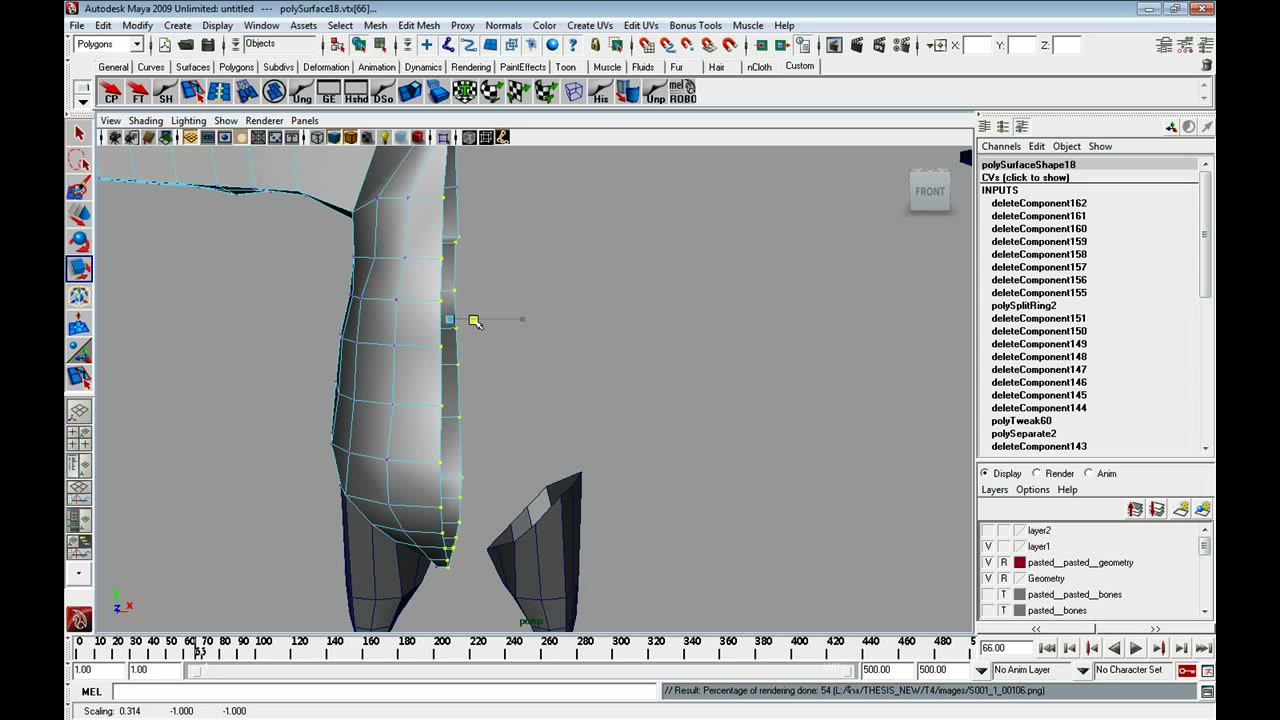
Task: Toggle visibility of pasted__bones layer
Action: (x=988, y=611)
